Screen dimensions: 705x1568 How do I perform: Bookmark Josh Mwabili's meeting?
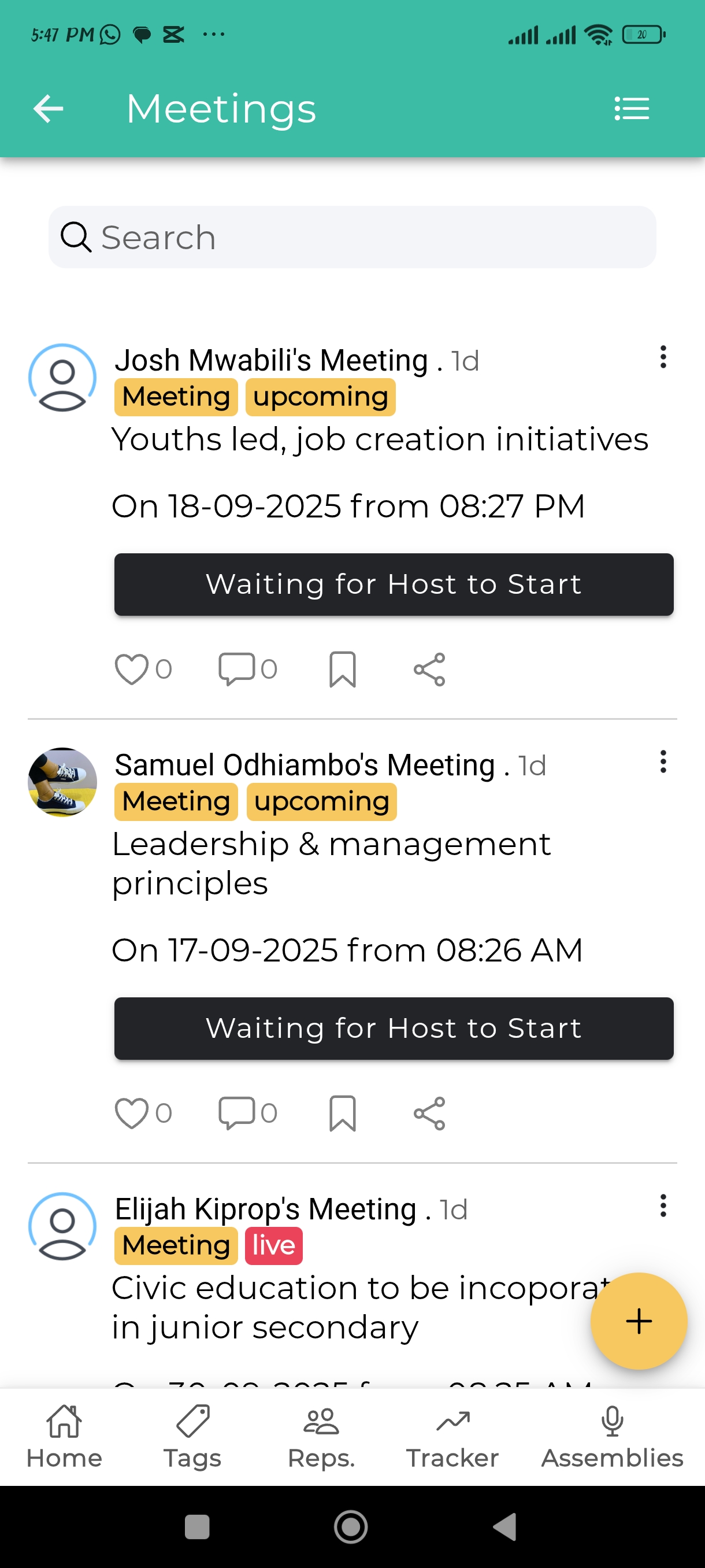click(343, 670)
